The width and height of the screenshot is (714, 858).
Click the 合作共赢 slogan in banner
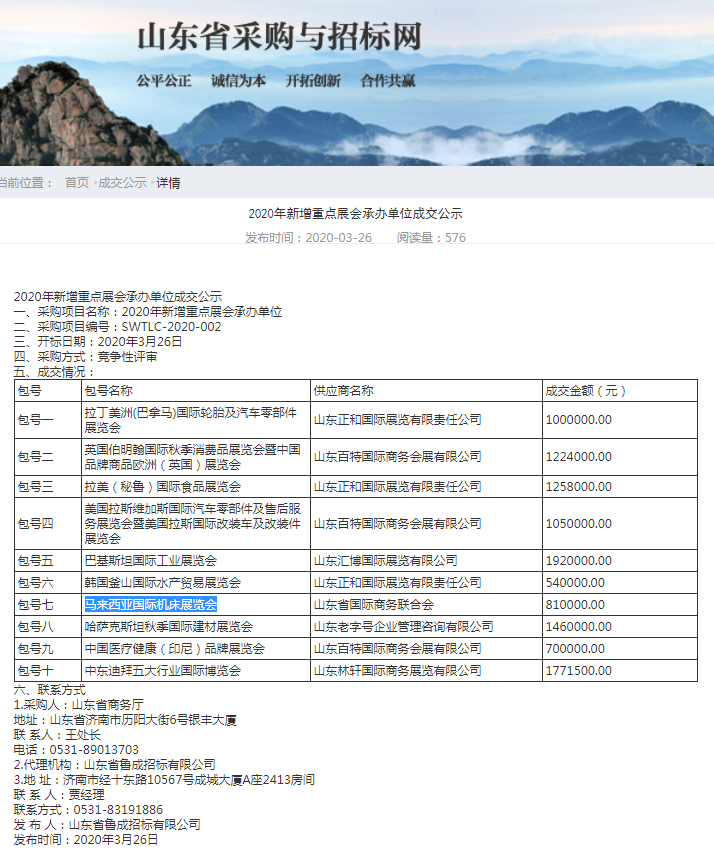tap(388, 81)
